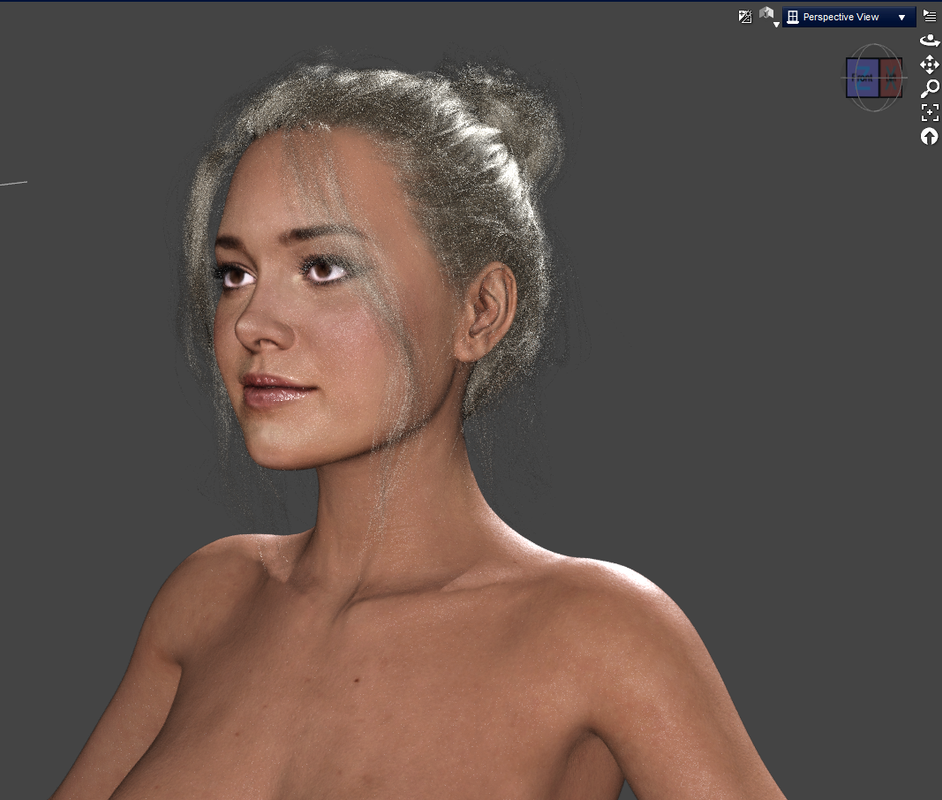Click the reset camera up-arrow icon

(x=929, y=136)
